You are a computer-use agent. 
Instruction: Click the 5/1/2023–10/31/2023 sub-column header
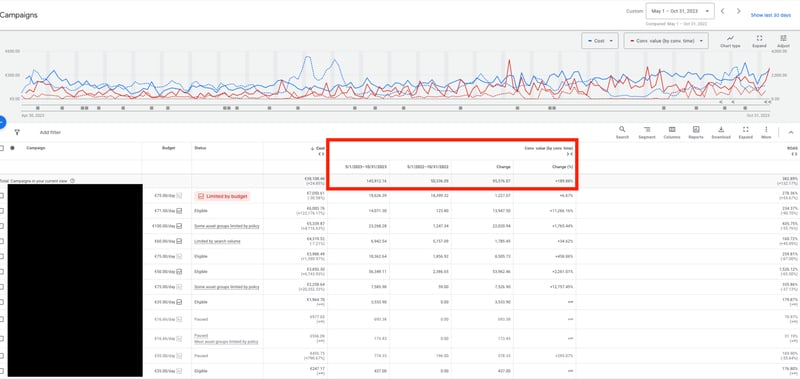point(366,167)
